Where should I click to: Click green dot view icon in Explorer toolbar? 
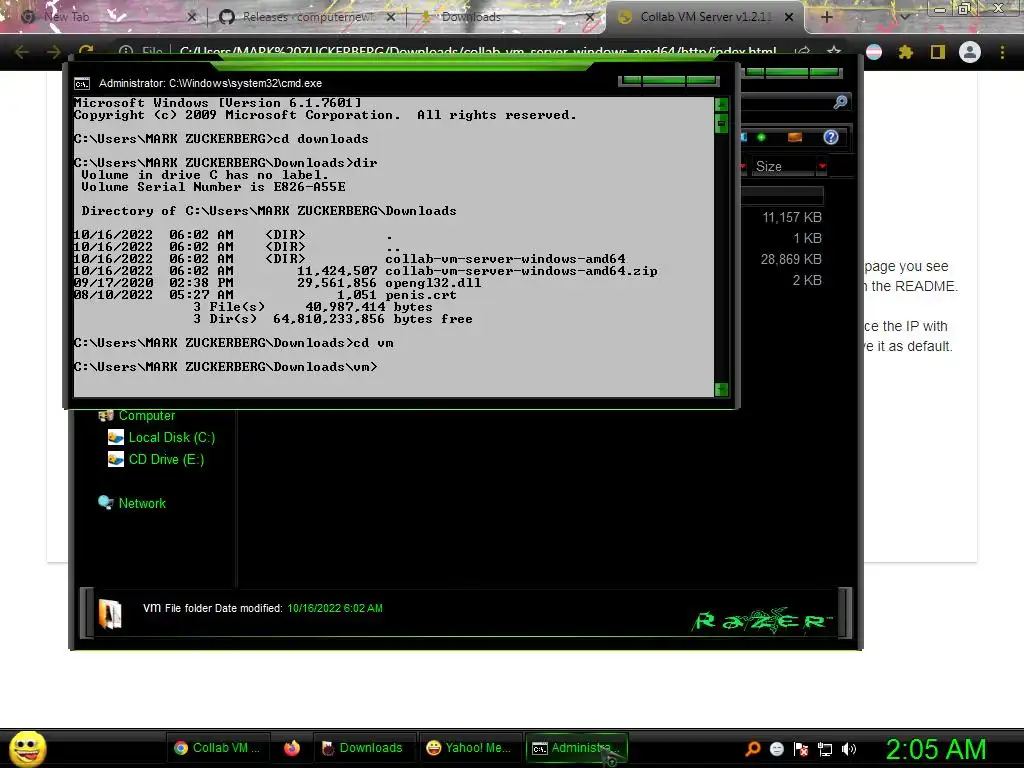click(x=761, y=137)
